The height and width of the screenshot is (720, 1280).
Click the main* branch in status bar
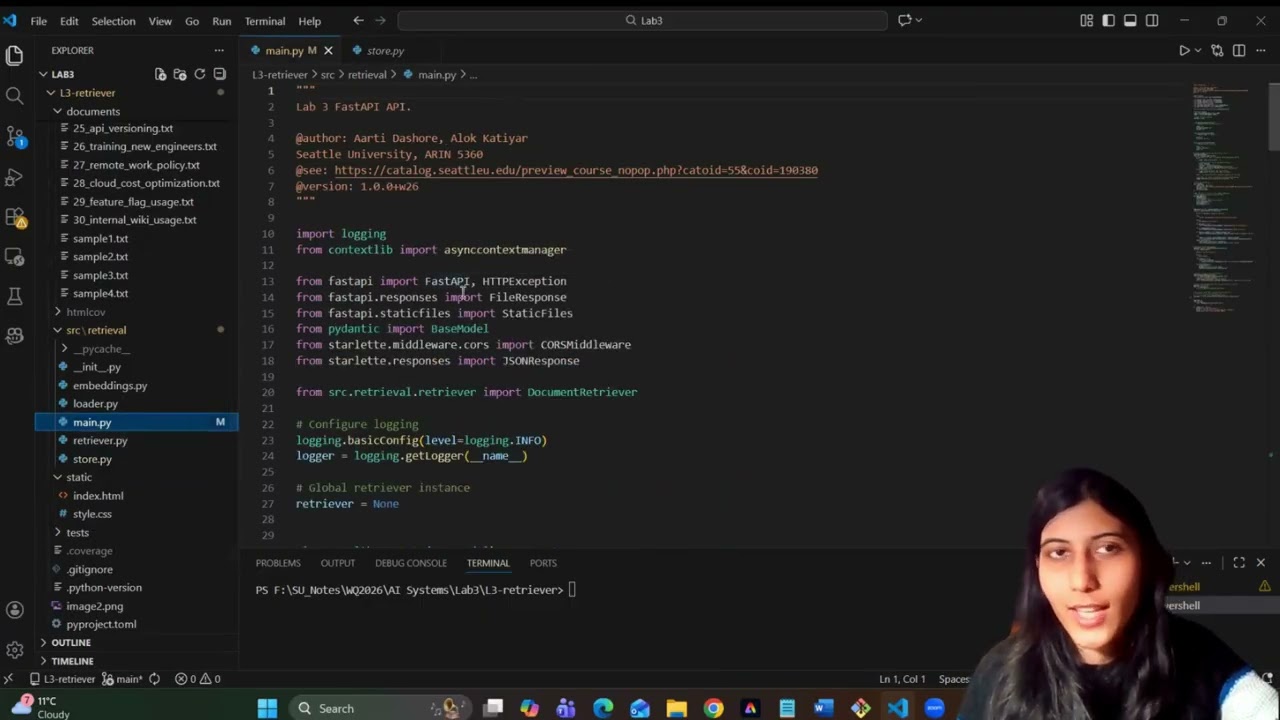[121, 679]
